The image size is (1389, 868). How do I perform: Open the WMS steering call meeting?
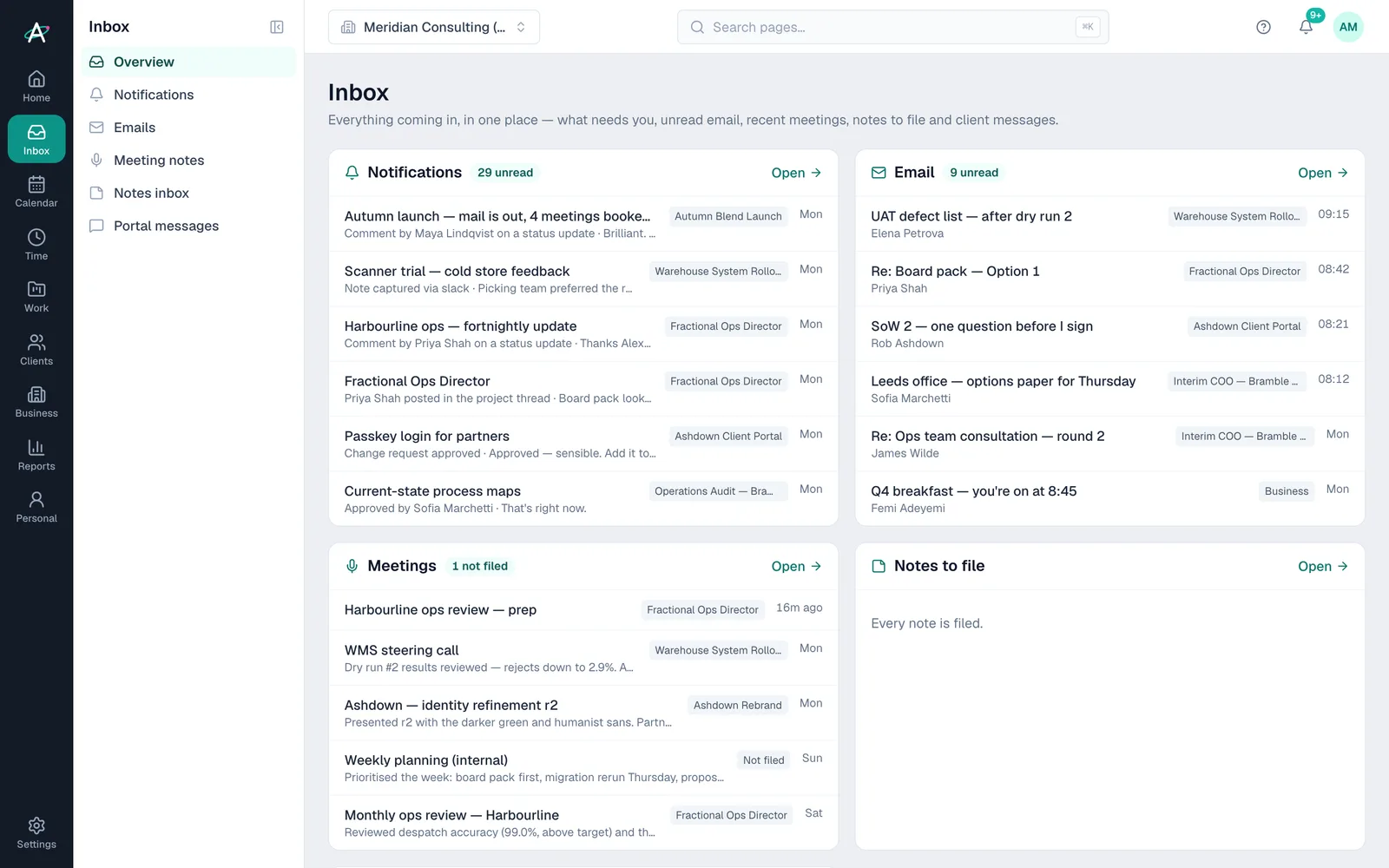583,658
